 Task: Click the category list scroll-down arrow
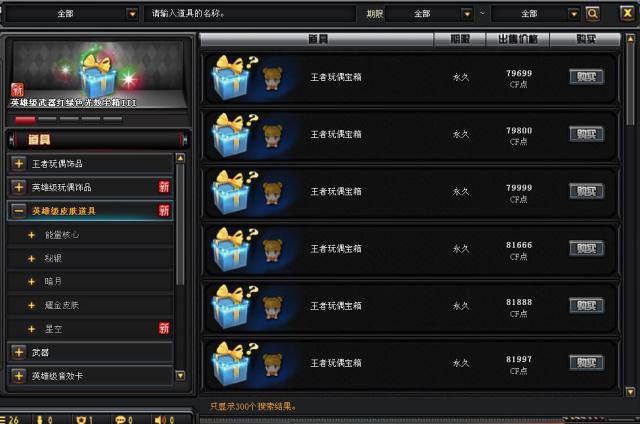click(180, 375)
